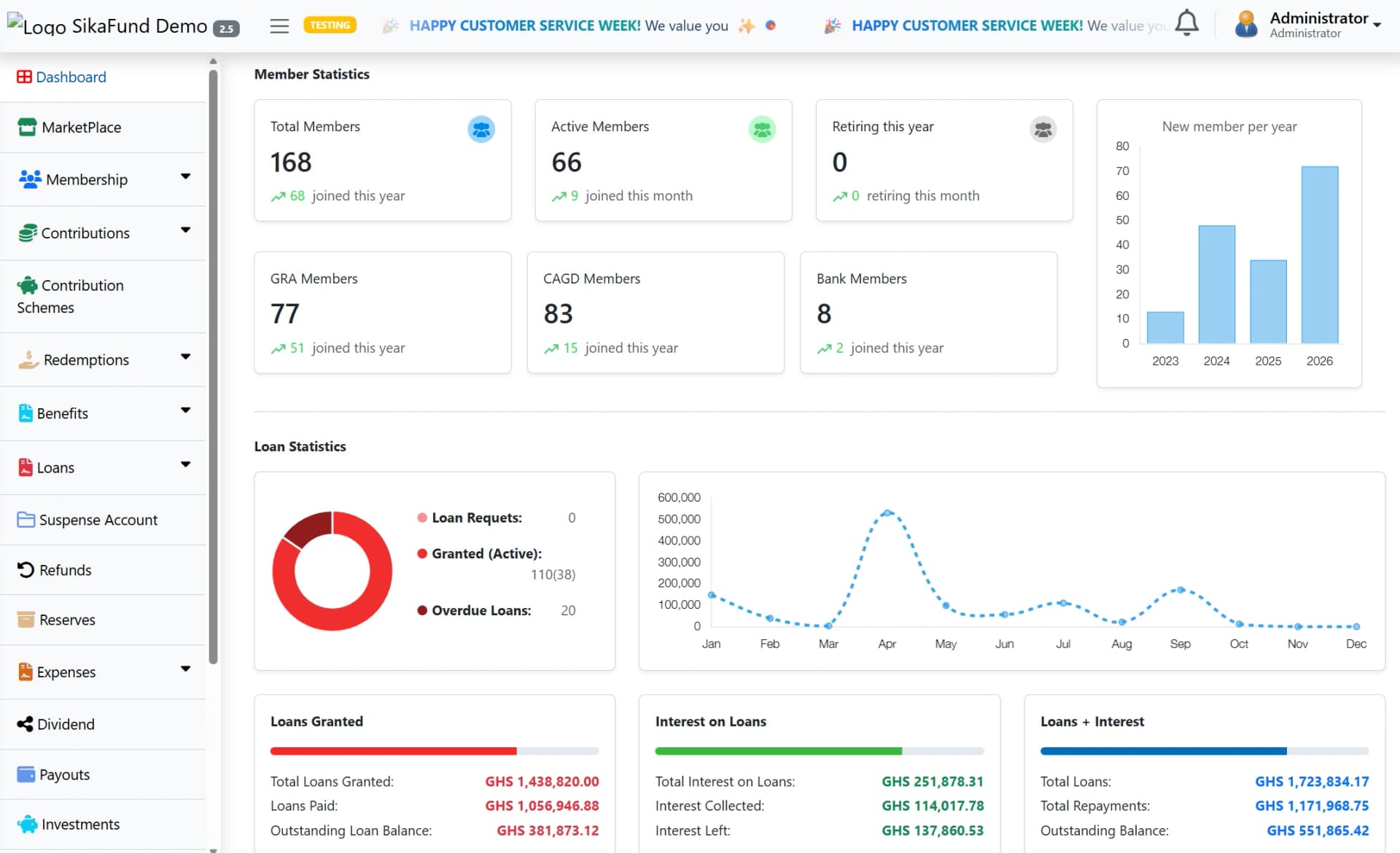The height and width of the screenshot is (853, 1400).
Task: Click the party popper icon before the first banner
Action: click(x=391, y=26)
